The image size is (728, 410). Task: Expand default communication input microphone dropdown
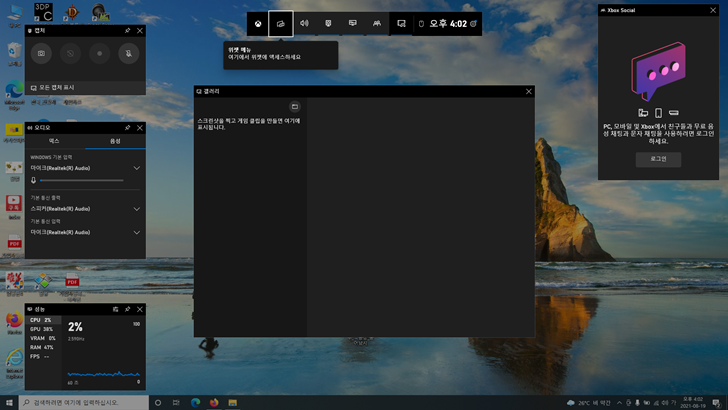pos(85,232)
